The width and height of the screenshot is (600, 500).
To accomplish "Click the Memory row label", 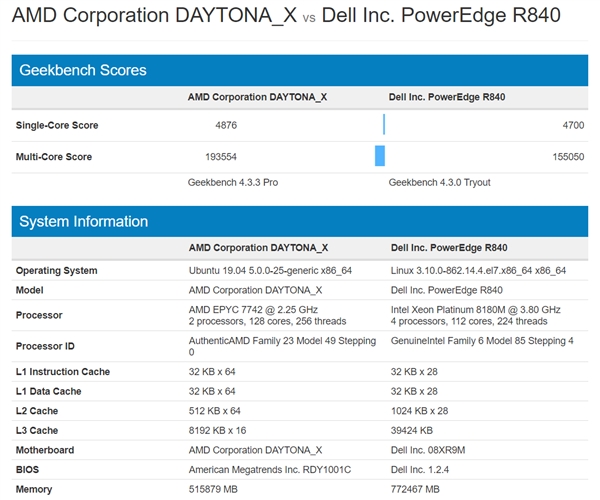I will 34,489.
